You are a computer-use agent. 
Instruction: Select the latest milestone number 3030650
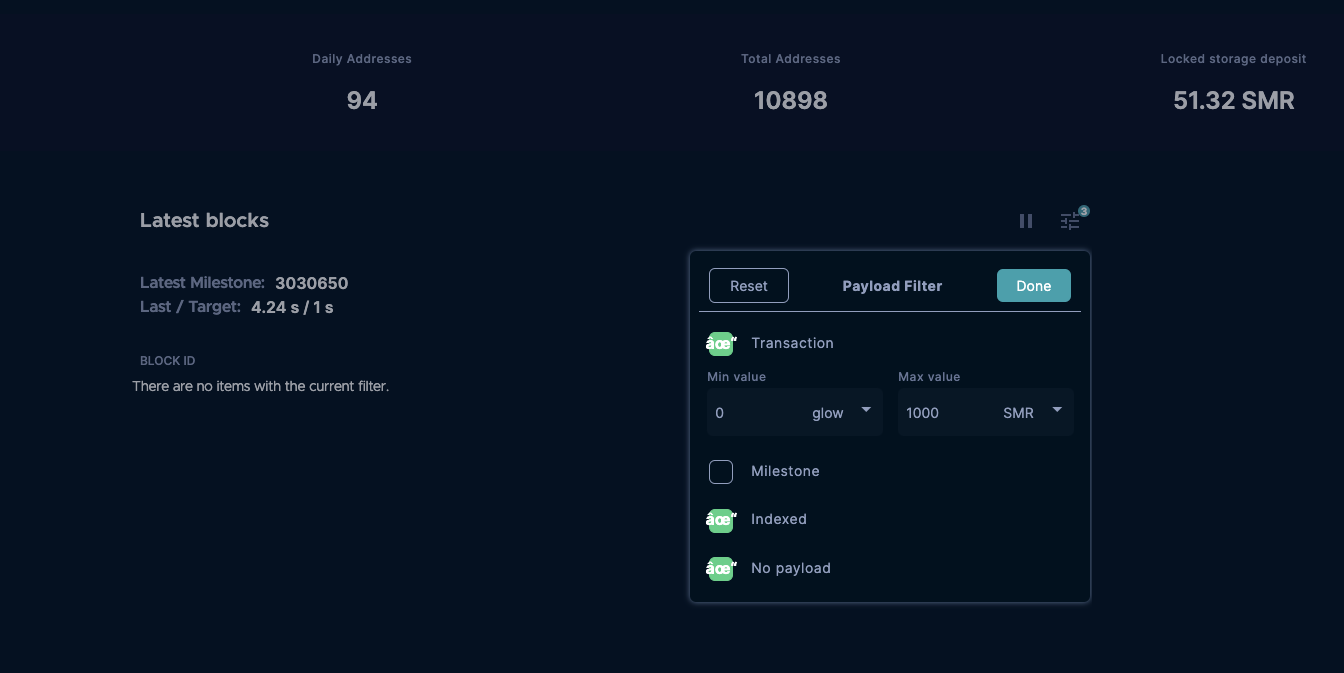pos(312,283)
